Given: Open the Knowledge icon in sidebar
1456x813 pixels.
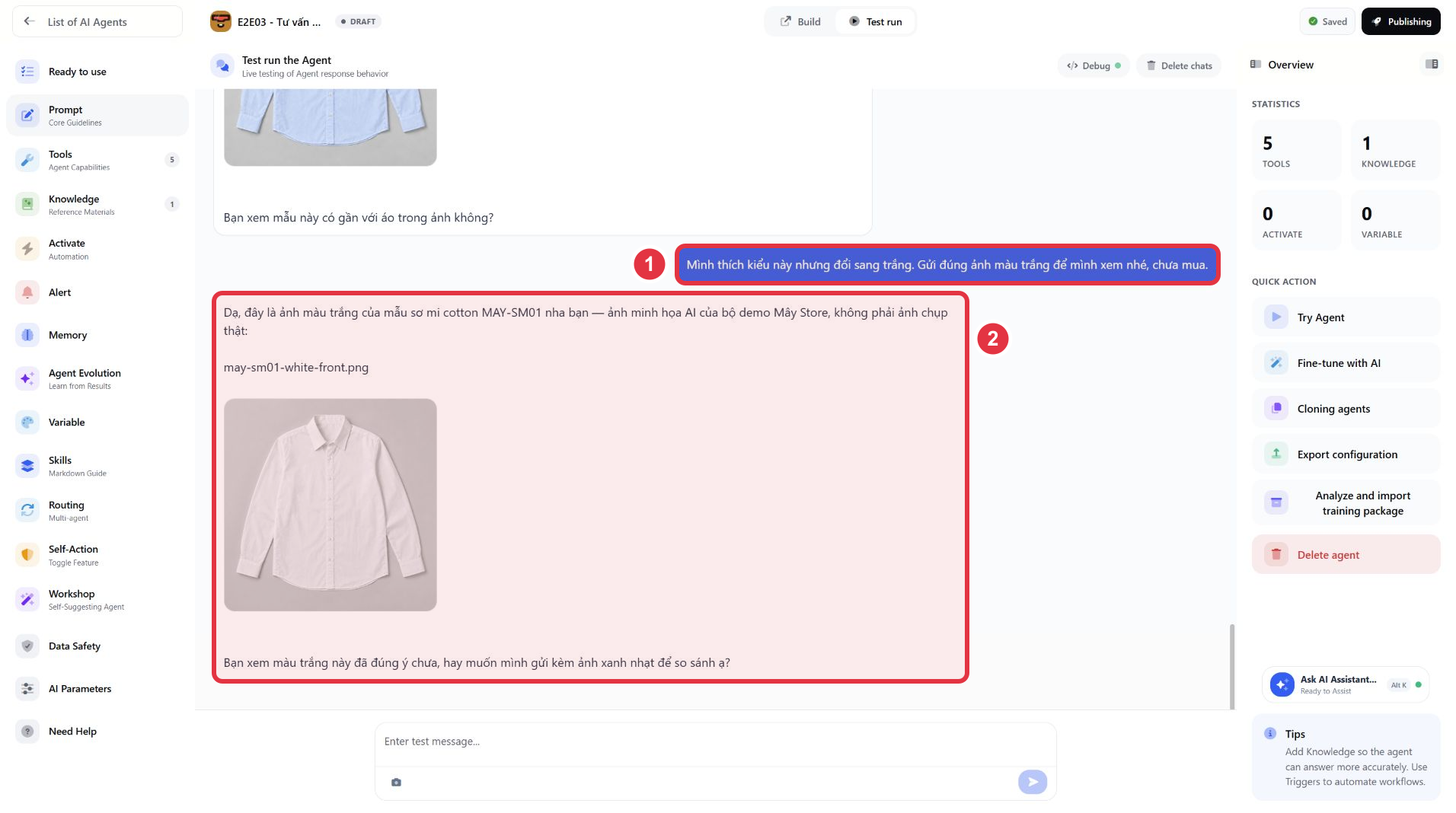Looking at the screenshot, I should tap(27, 204).
